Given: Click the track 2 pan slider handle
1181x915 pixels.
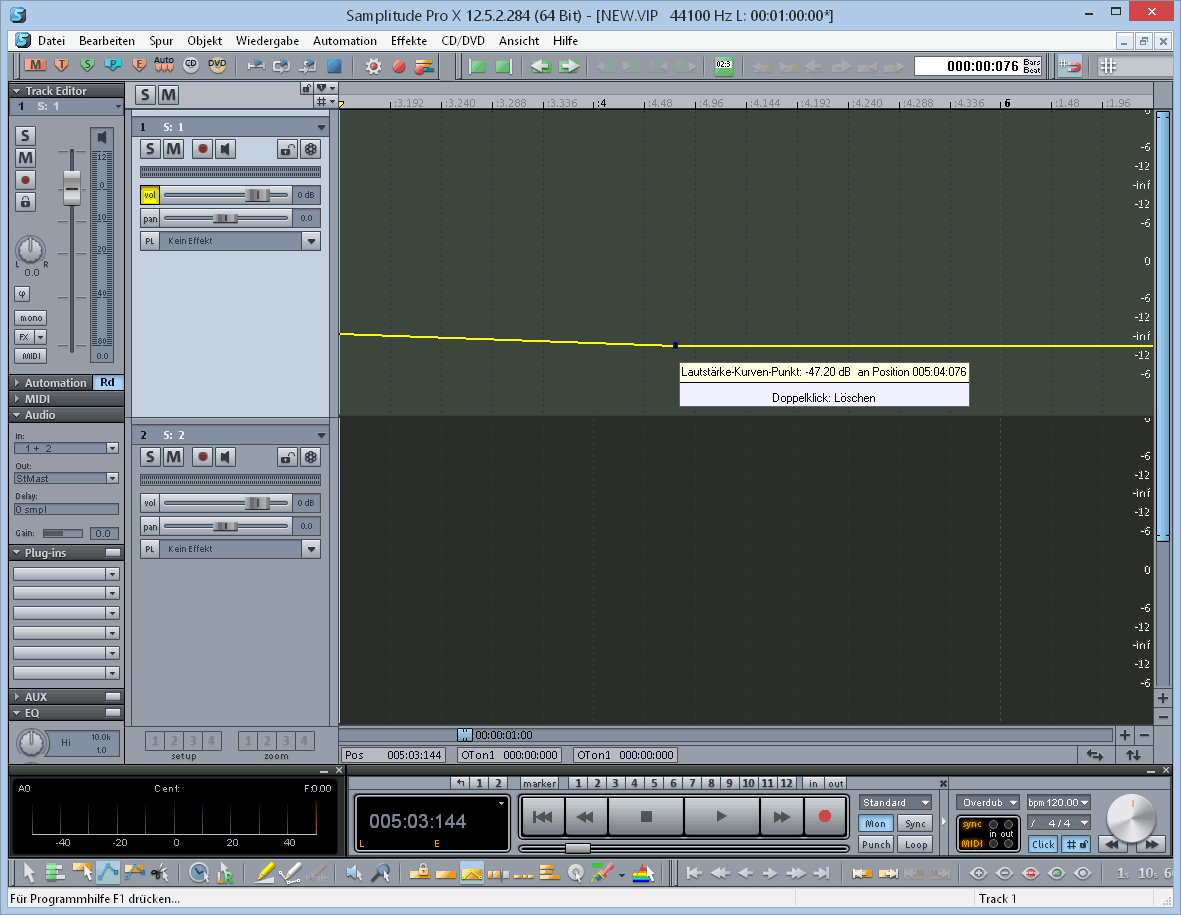Looking at the screenshot, I should (x=224, y=526).
